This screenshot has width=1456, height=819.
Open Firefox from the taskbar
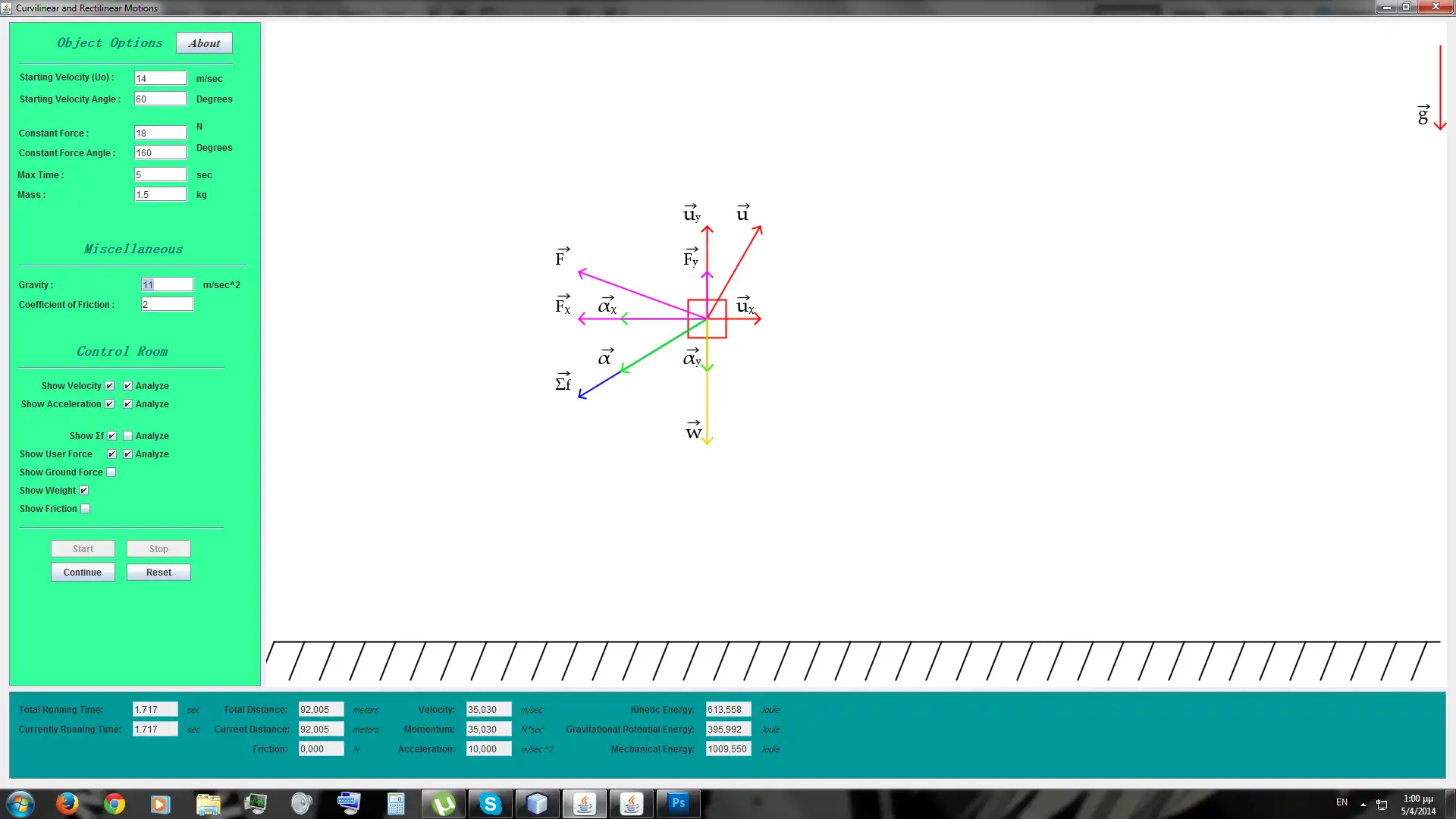[67, 803]
